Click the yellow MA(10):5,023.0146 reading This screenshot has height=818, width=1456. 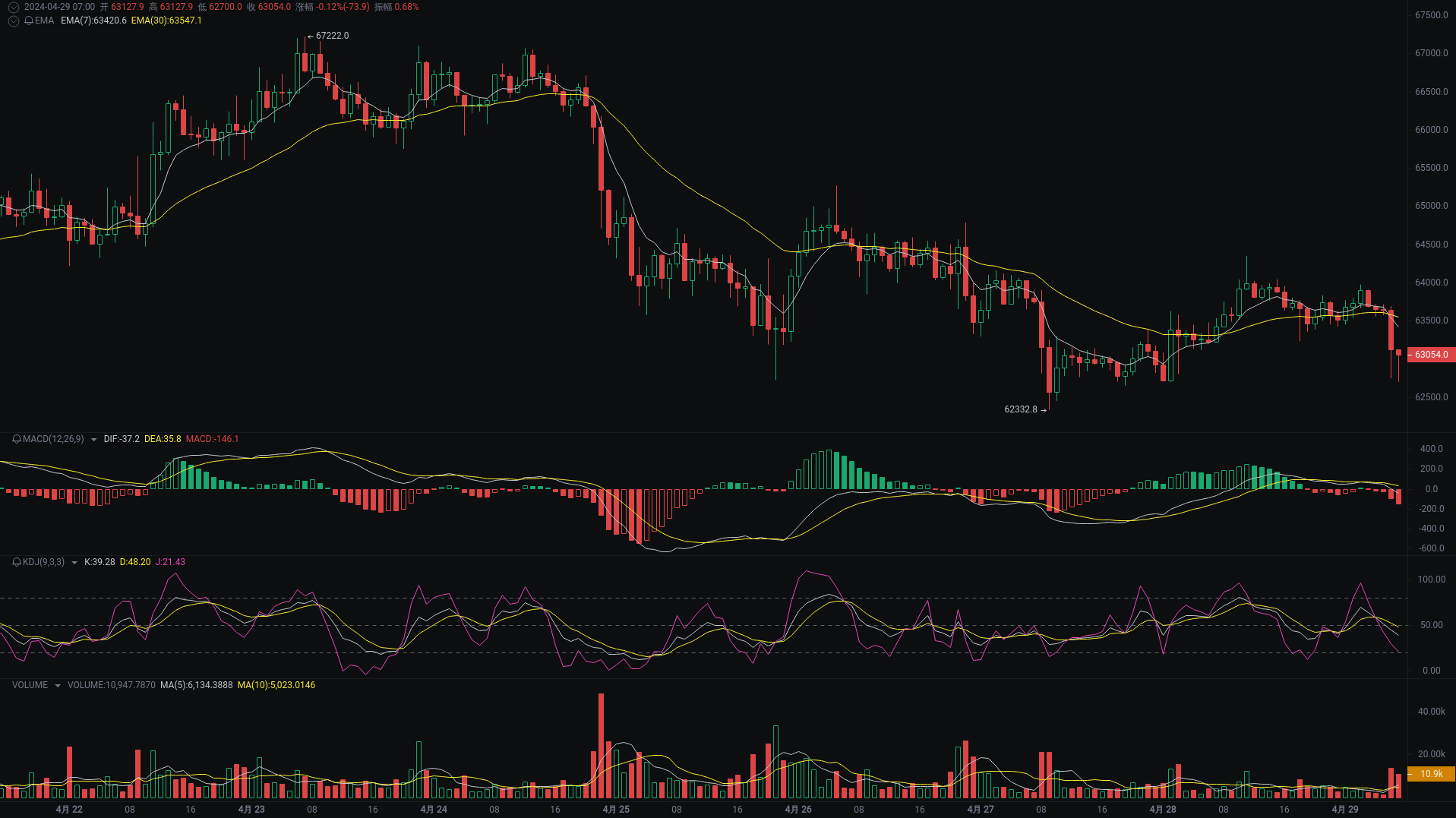[x=276, y=685]
